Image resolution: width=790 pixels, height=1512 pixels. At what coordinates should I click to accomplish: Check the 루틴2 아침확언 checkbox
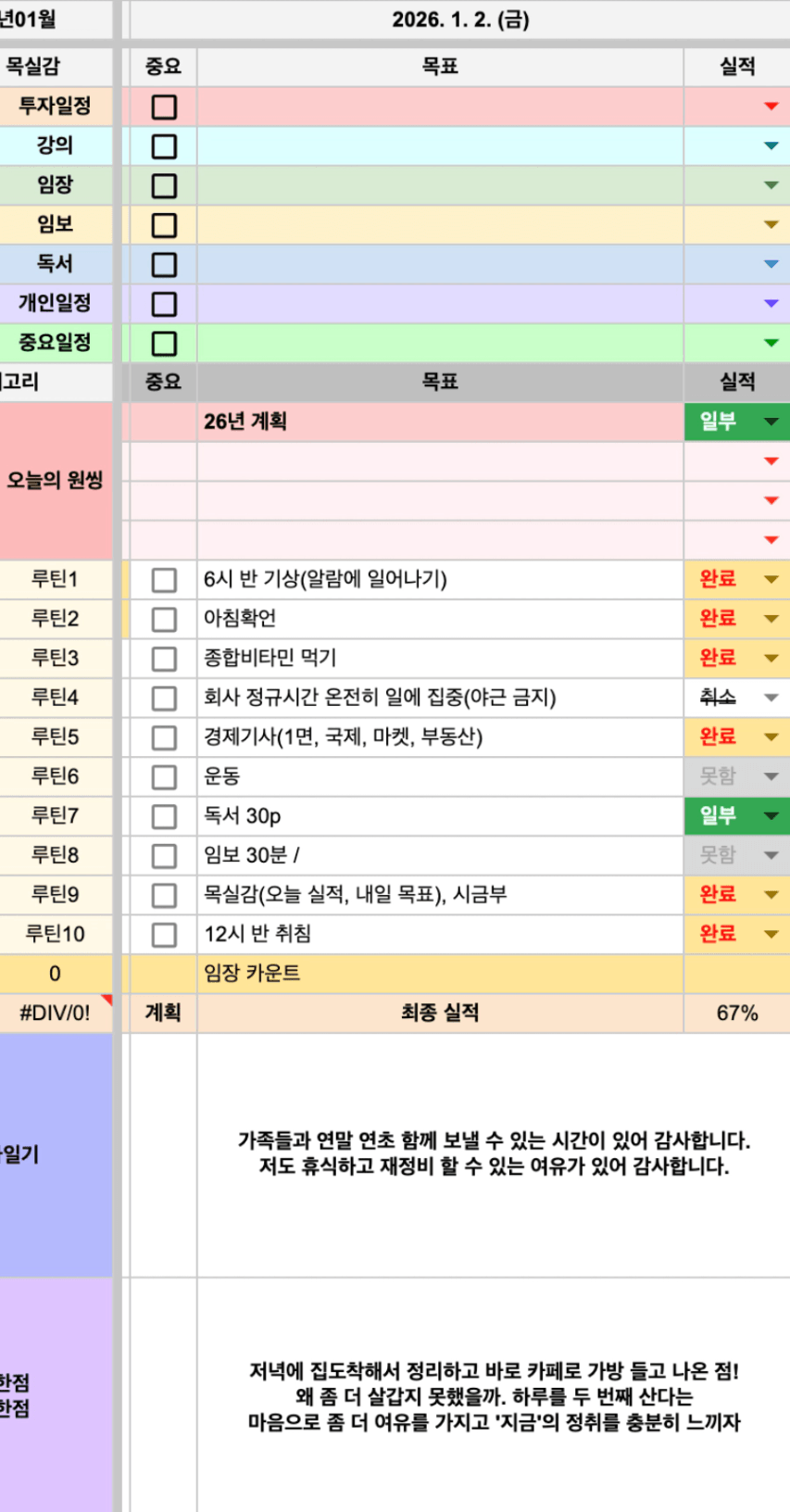[164, 619]
